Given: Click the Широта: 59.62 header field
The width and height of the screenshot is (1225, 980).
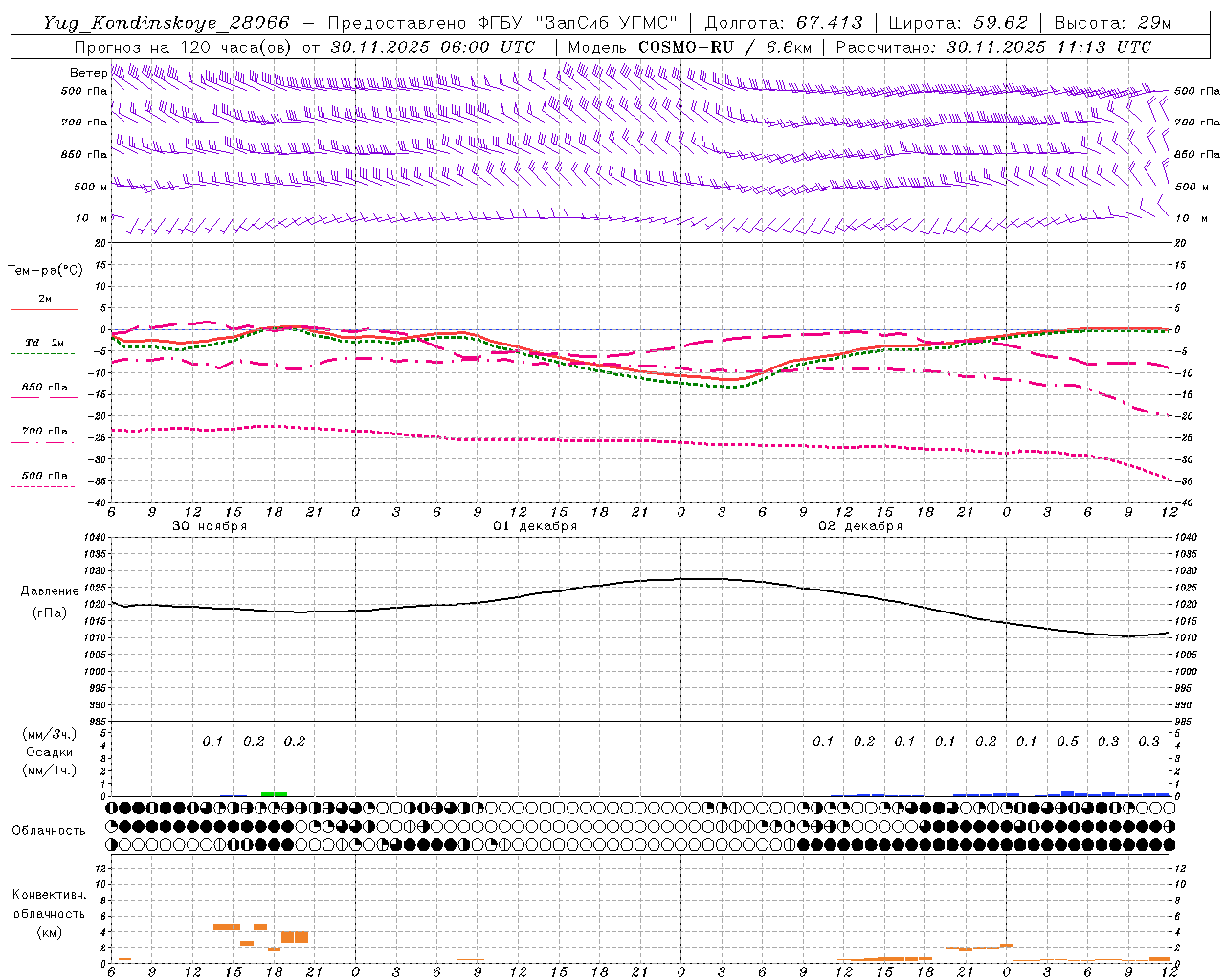Looking at the screenshot, I should (x=958, y=23).
